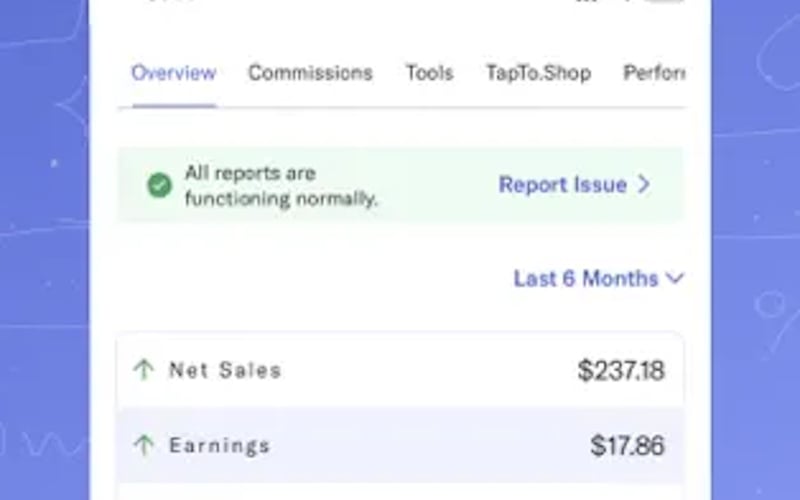The width and height of the screenshot is (800, 500).
Task: Click the Net Sales green up arrow
Action: tap(144, 370)
